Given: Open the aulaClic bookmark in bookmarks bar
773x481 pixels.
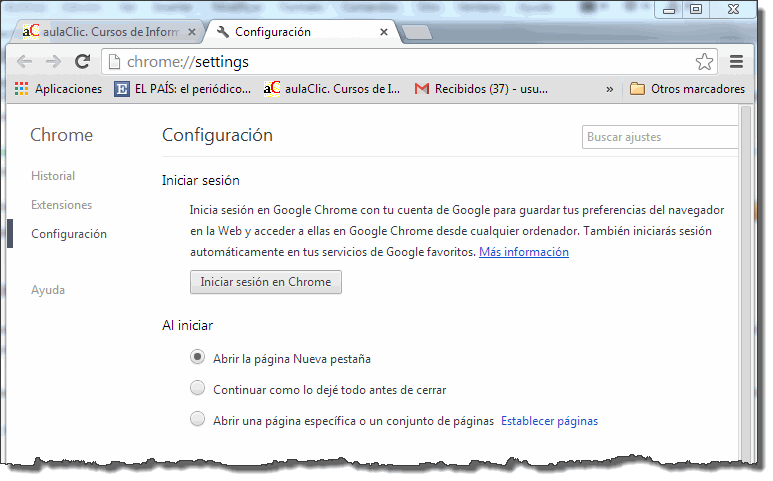Looking at the screenshot, I should click(332, 89).
